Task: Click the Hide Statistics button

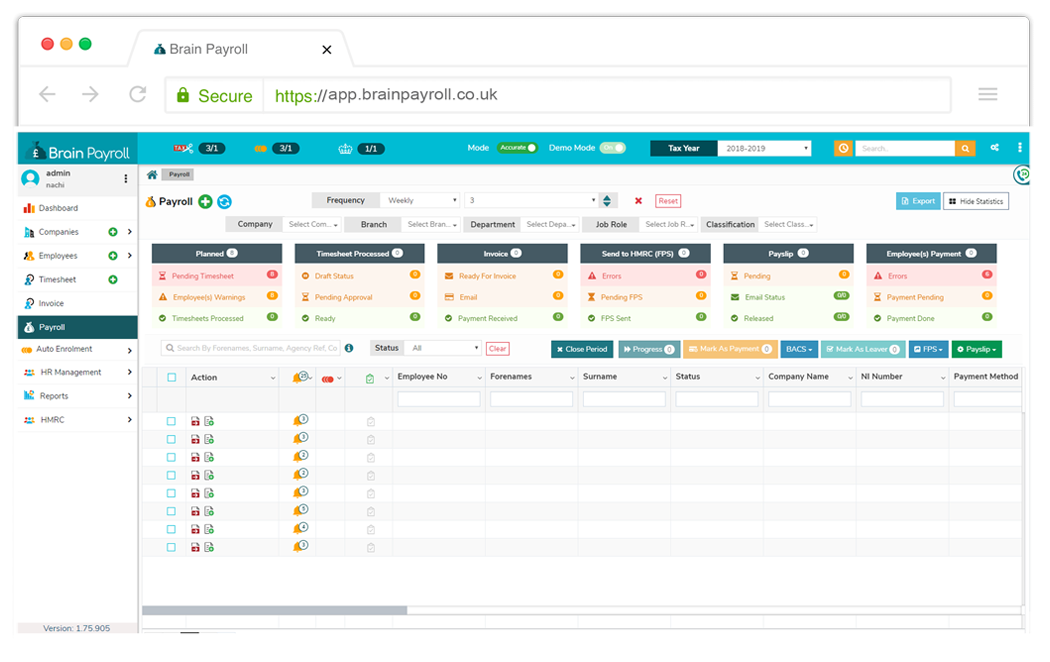Action: pyautogui.click(x=976, y=201)
